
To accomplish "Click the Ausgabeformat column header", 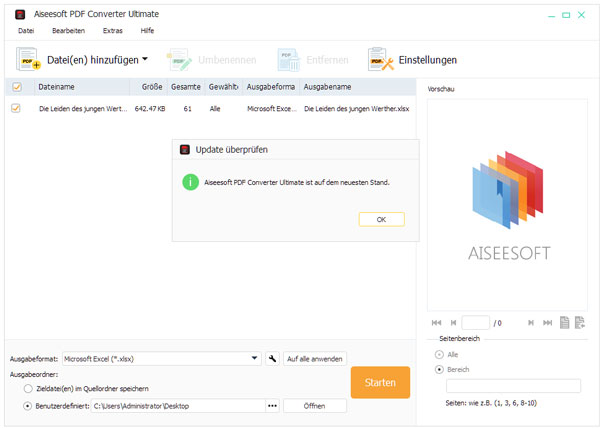I will [x=271, y=87].
